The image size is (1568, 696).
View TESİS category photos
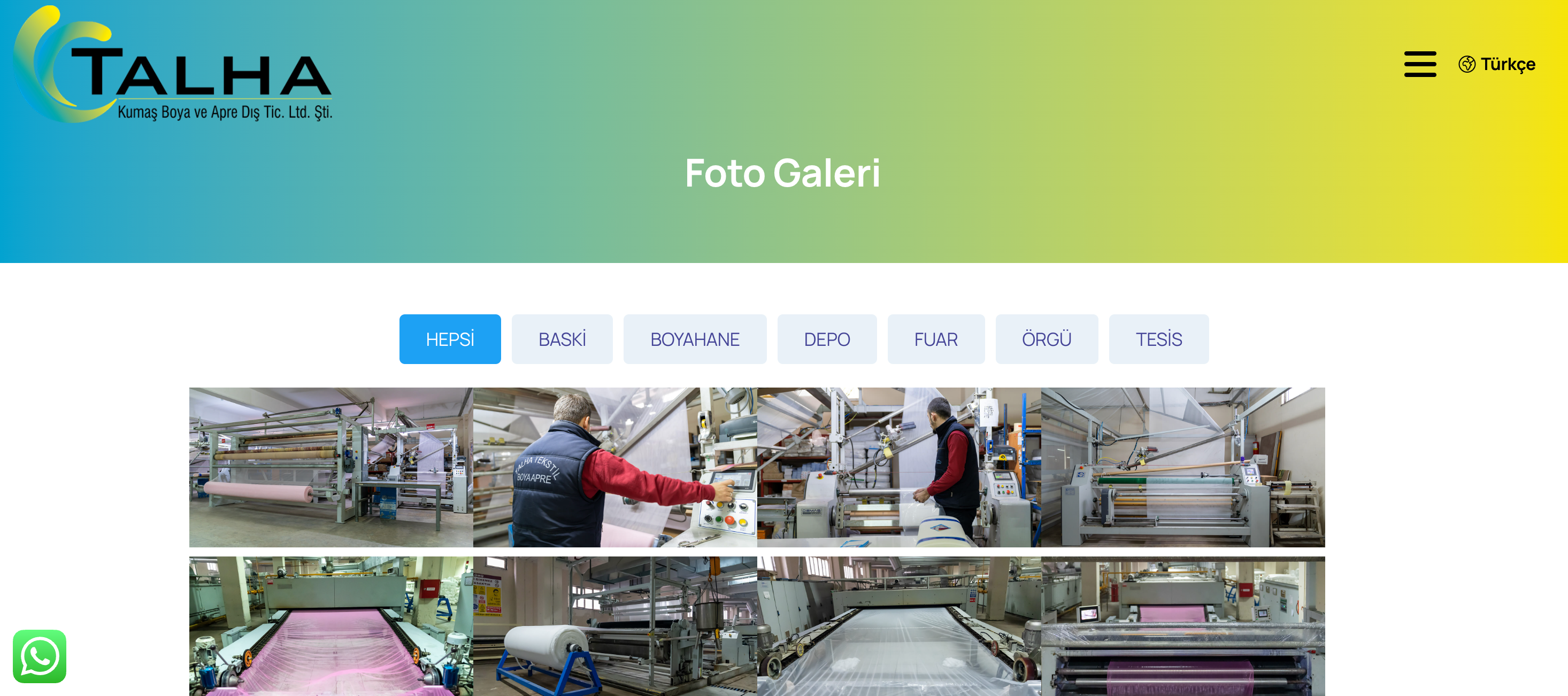click(1158, 339)
